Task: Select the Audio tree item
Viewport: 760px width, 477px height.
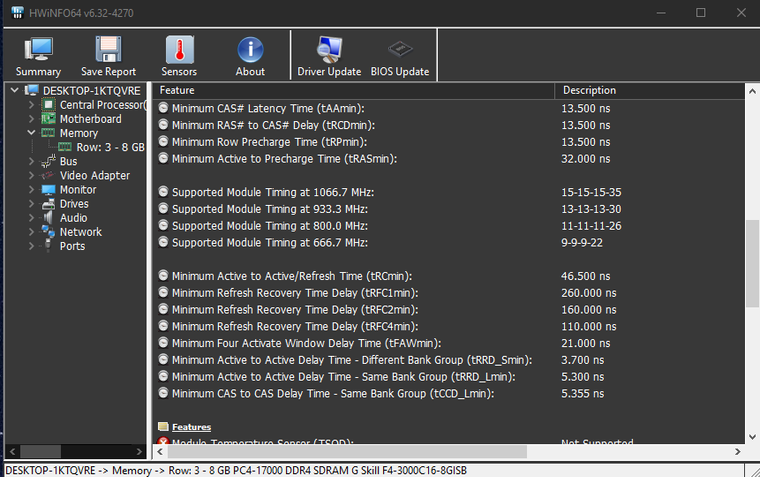Action: click(x=73, y=217)
